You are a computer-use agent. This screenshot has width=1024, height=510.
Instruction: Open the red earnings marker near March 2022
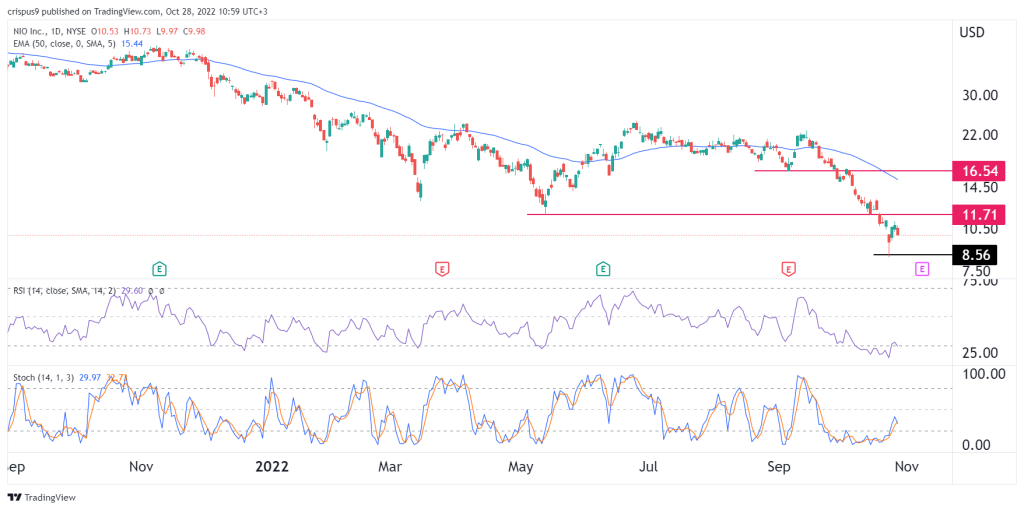tap(442, 268)
